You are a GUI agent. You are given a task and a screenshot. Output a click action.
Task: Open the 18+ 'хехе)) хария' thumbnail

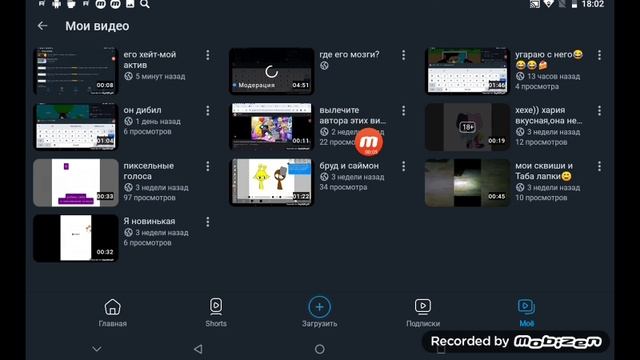pyautogui.click(x=467, y=127)
